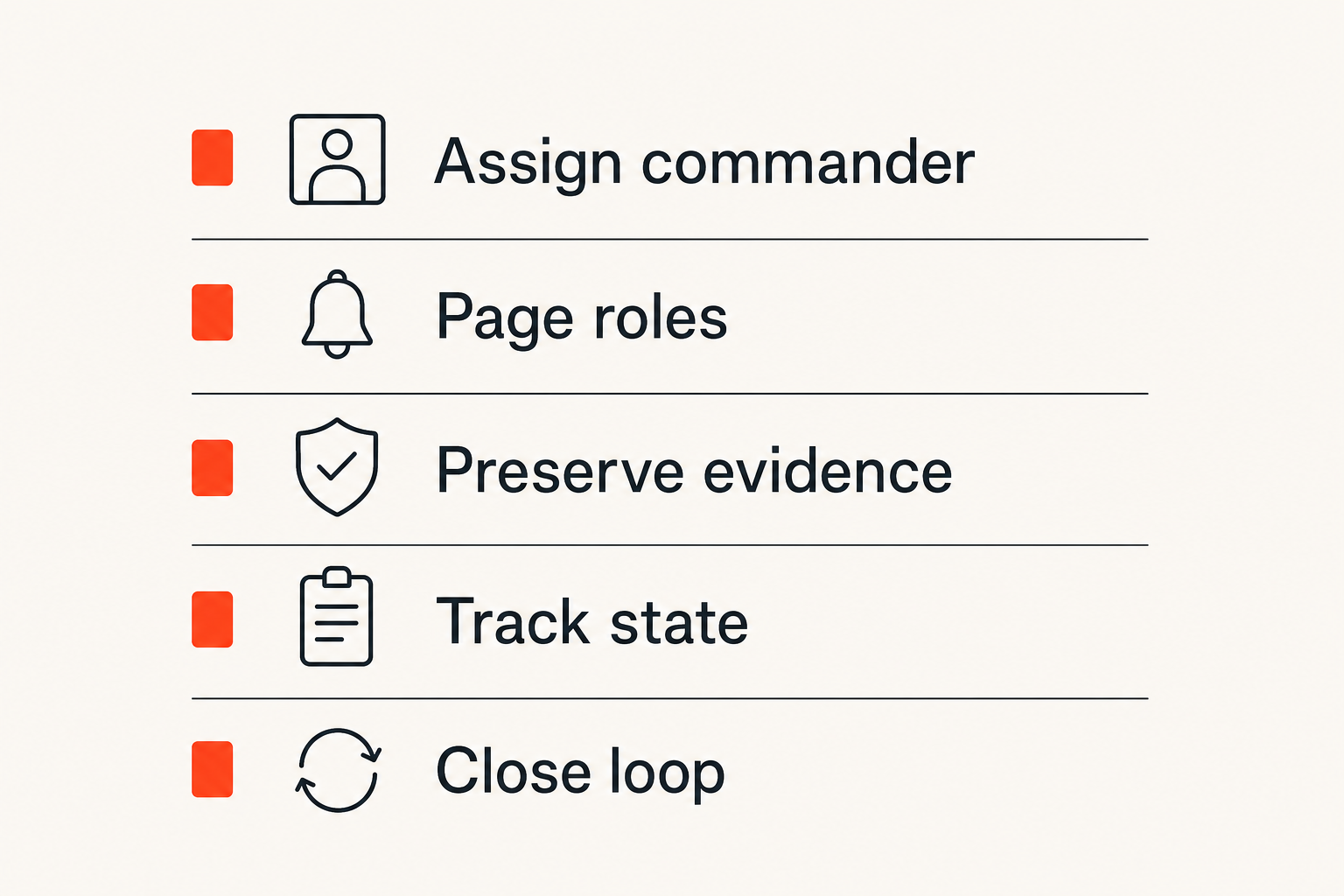This screenshot has height=896, width=1344.
Task: Open the Page roles item
Action: tap(582, 318)
